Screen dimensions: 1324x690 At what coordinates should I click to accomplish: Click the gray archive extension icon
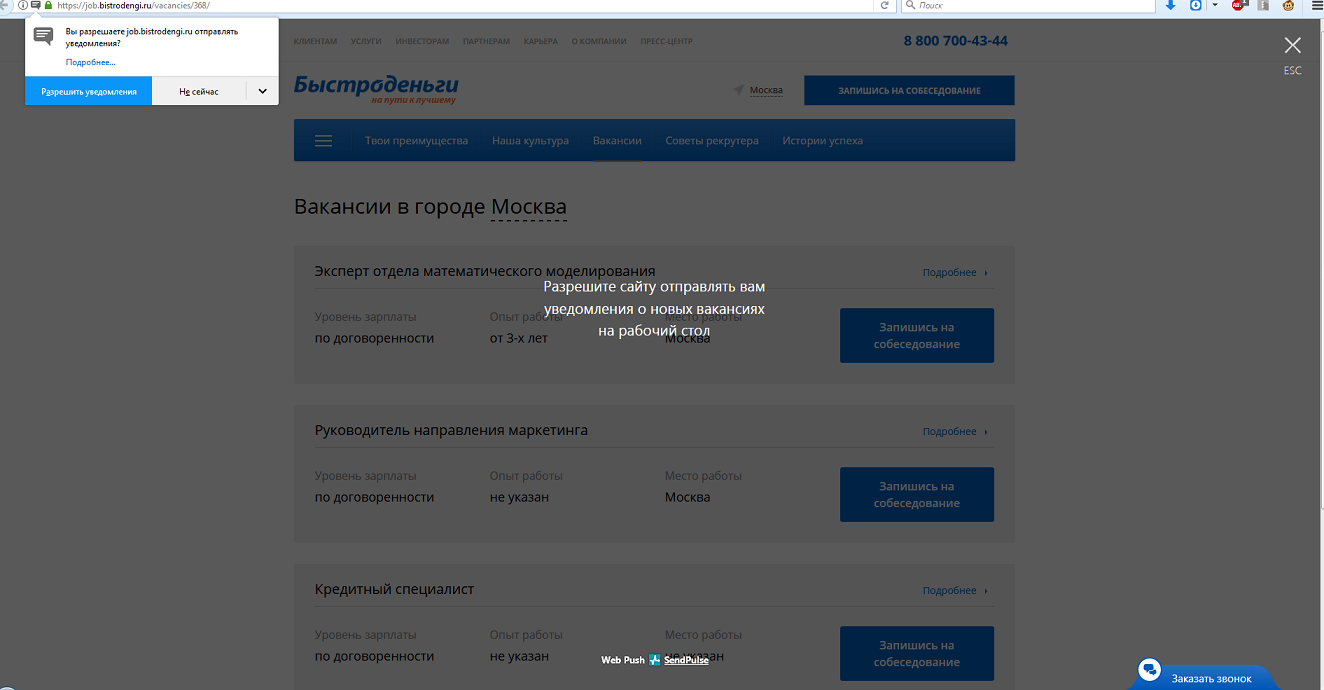point(1263,5)
